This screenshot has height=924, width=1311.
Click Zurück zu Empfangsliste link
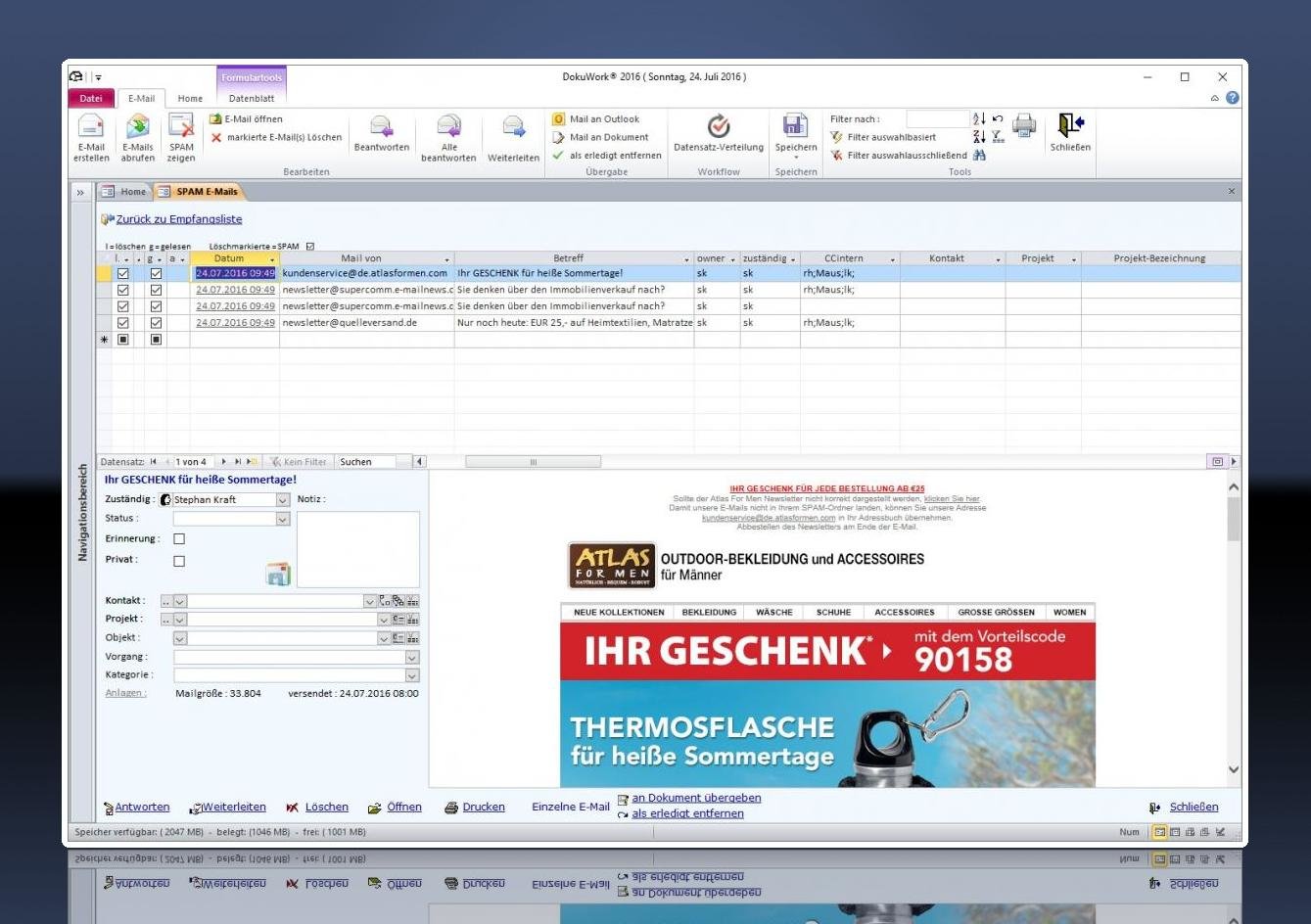[x=179, y=219]
